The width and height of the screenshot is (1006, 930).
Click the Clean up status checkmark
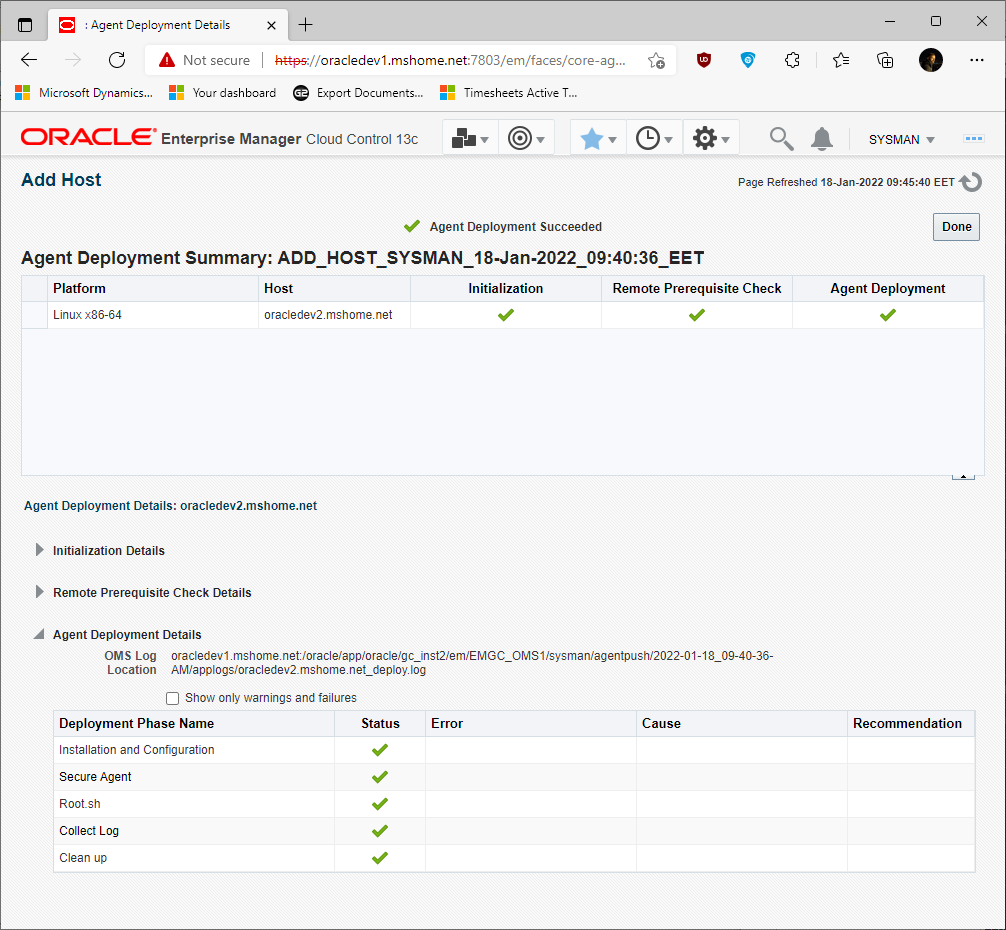click(380, 858)
